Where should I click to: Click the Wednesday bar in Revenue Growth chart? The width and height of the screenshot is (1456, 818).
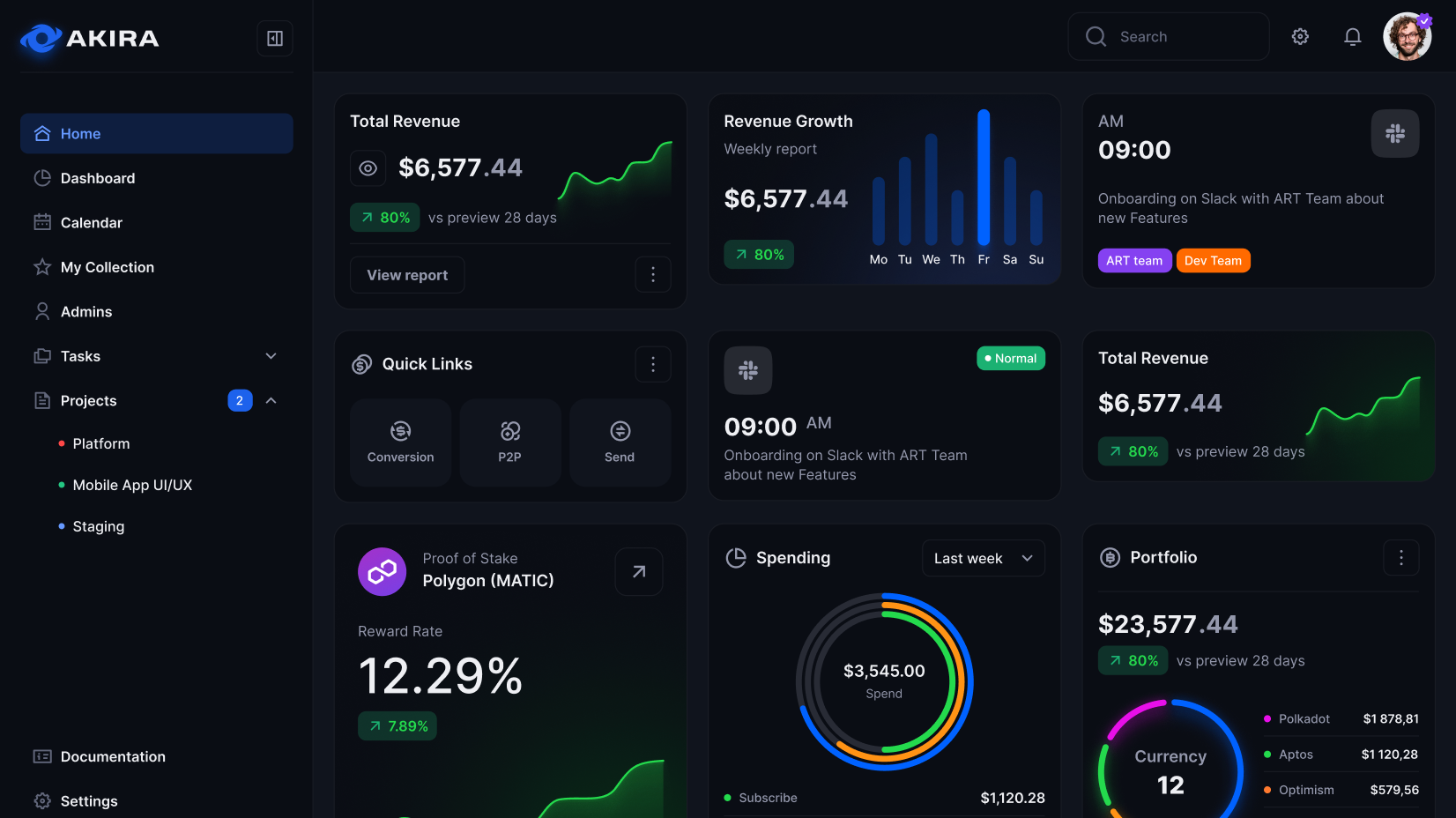coord(931,189)
